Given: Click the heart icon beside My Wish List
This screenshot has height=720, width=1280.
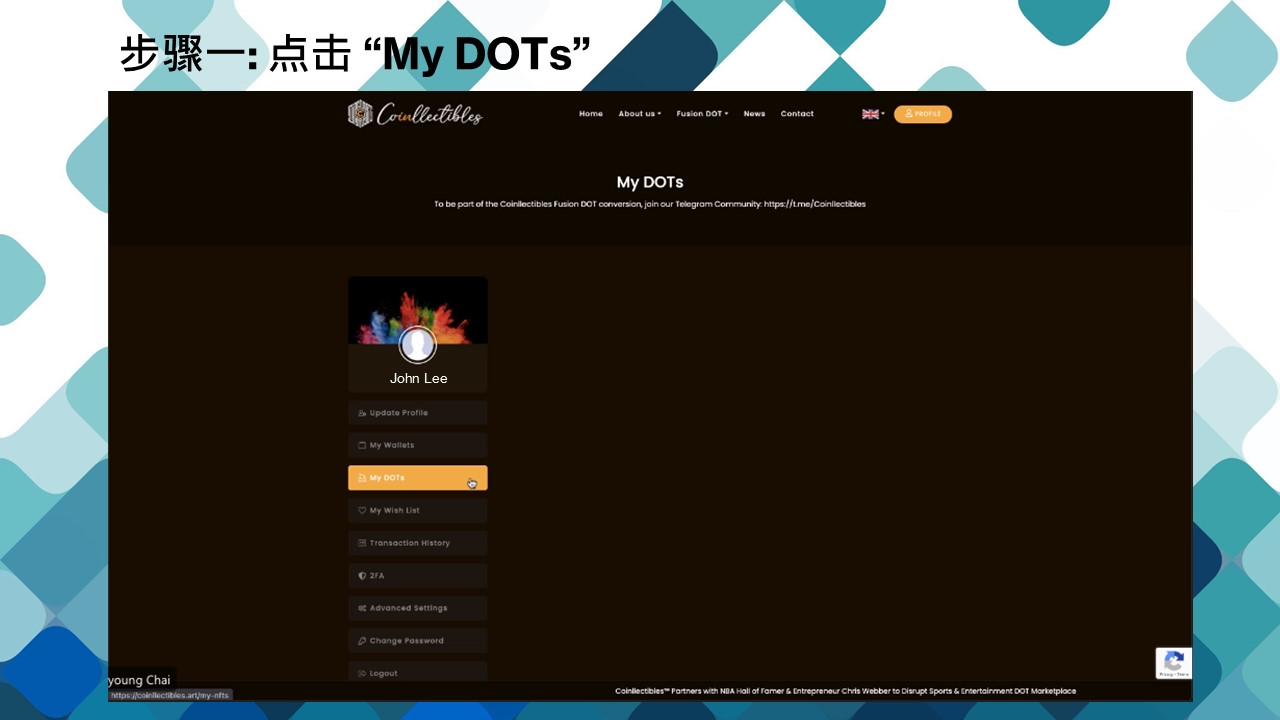Looking at the screenshot, I should pos(362,510).
